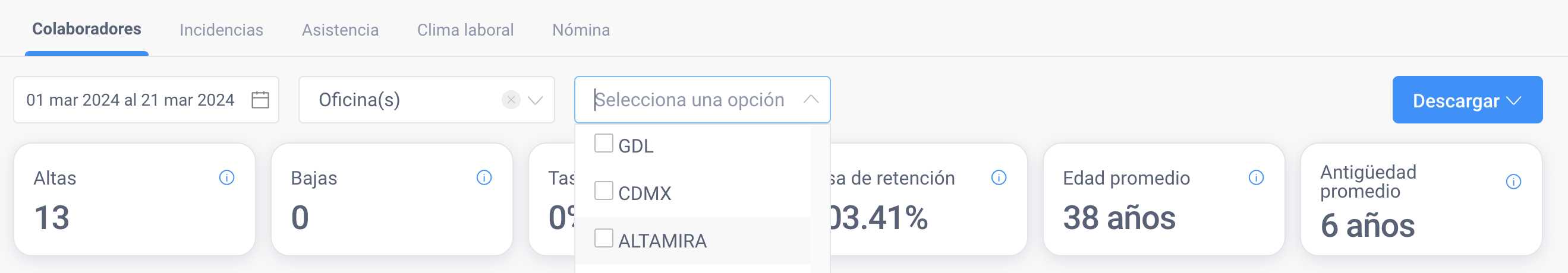Expand the Oficina(s) dropdown arrow
The width and height of the screenshot is (1568, 273).
tap(535, 100)
